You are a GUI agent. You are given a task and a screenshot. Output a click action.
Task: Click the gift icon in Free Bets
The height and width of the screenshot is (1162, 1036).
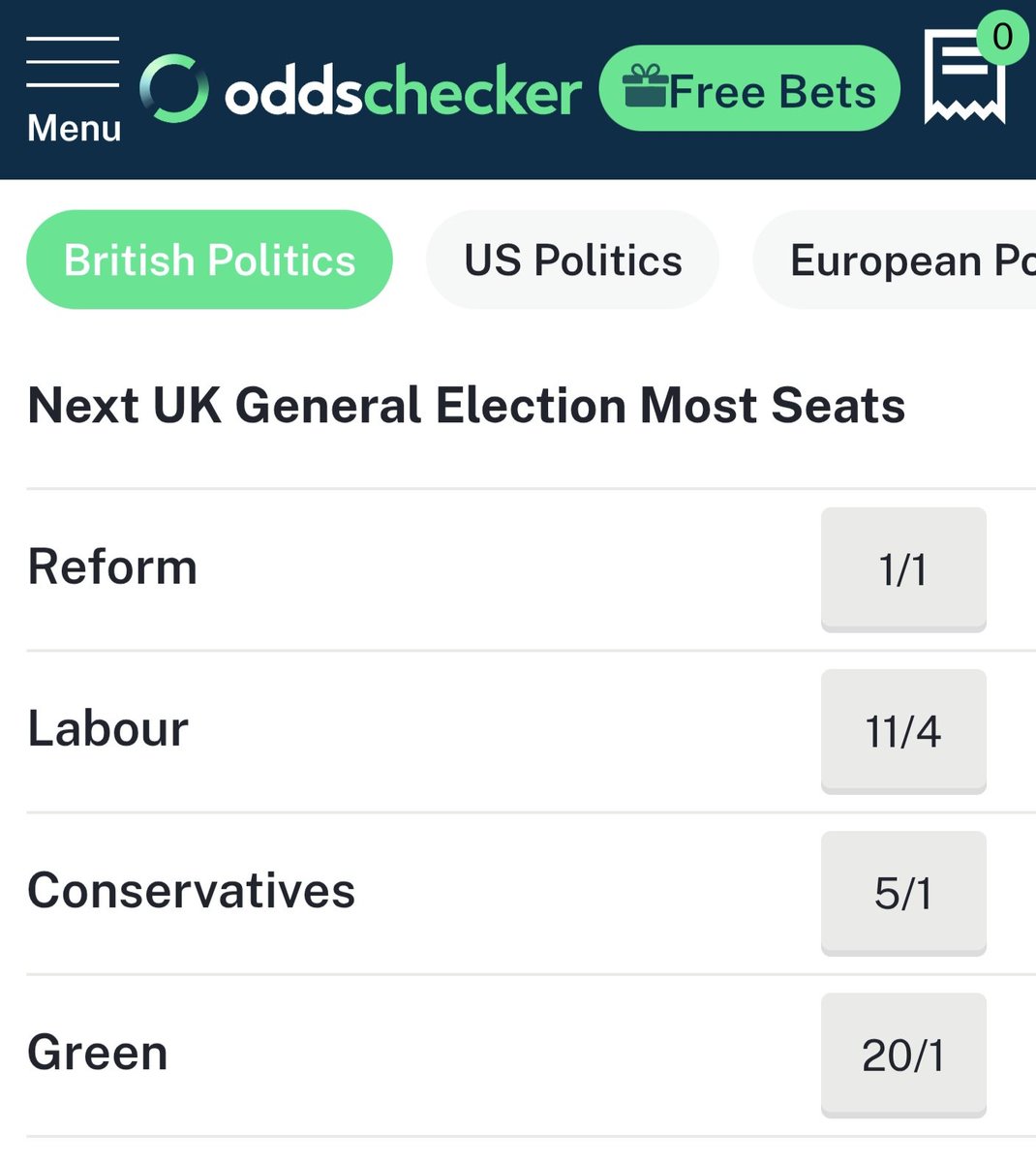(645, 87)
